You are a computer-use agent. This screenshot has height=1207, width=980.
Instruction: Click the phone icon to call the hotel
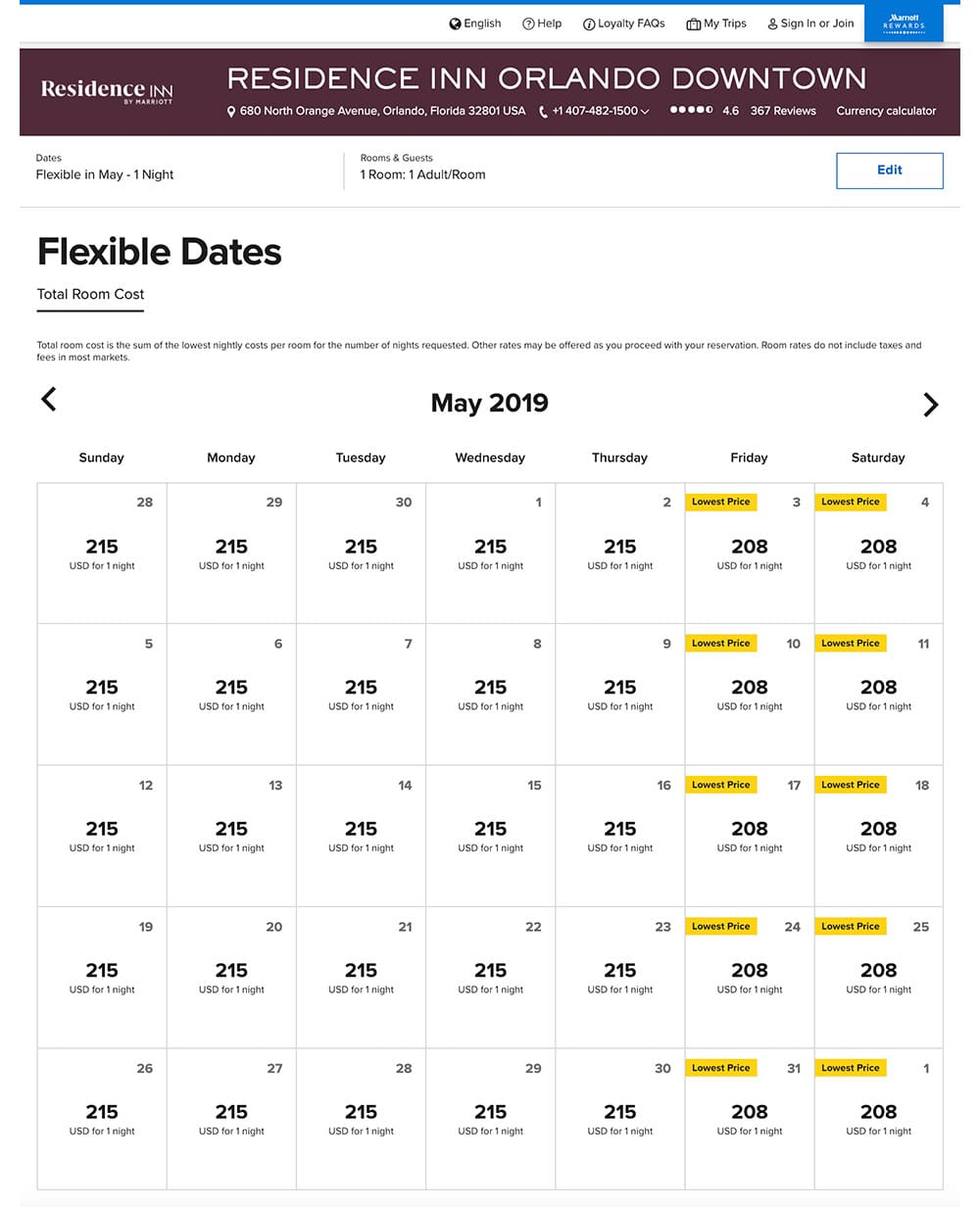[x=543, y=112]
